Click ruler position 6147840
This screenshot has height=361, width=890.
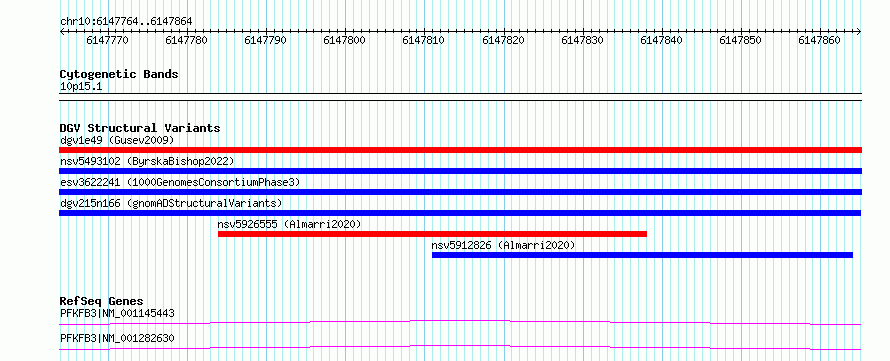coord(661,40)
